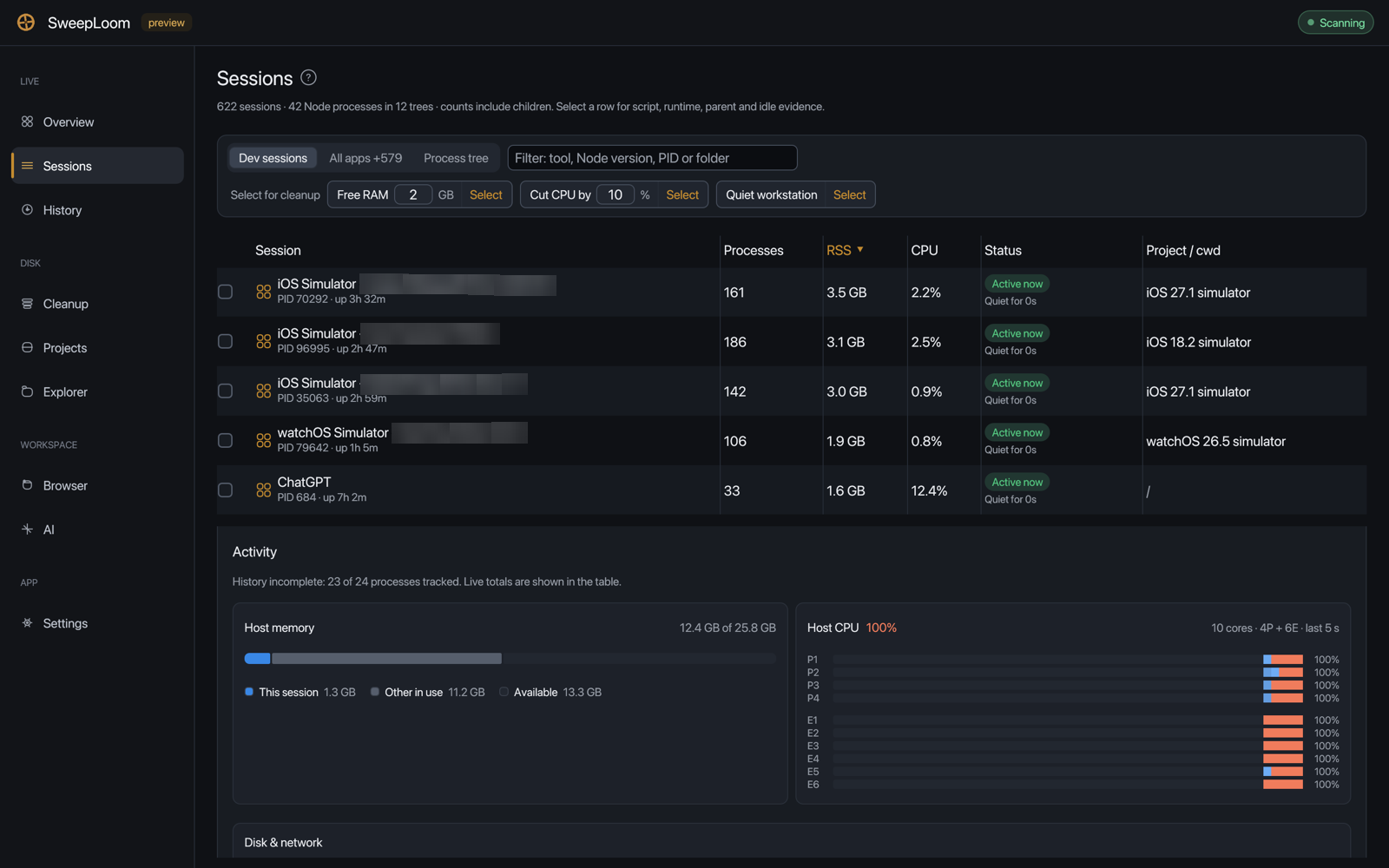
Task: Check the iOS Simulator PID 96995 row
Action: click(x=226, y=342)
